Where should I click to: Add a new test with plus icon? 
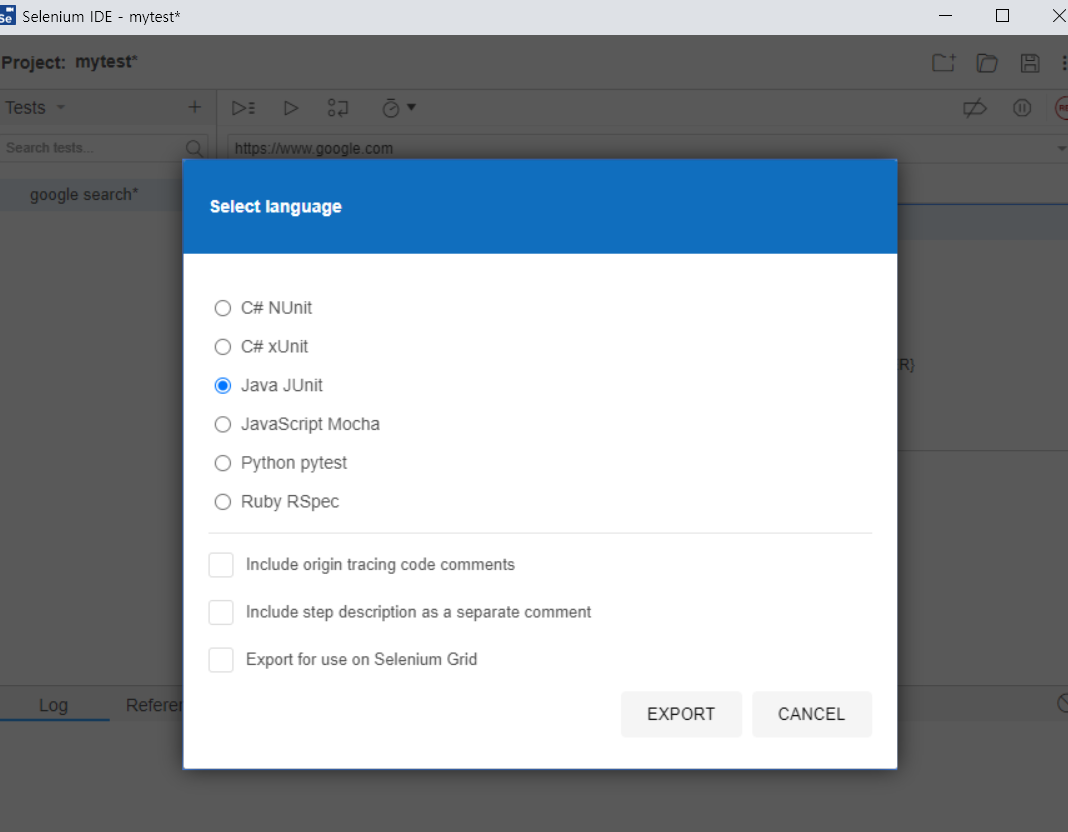coord(195,107)
